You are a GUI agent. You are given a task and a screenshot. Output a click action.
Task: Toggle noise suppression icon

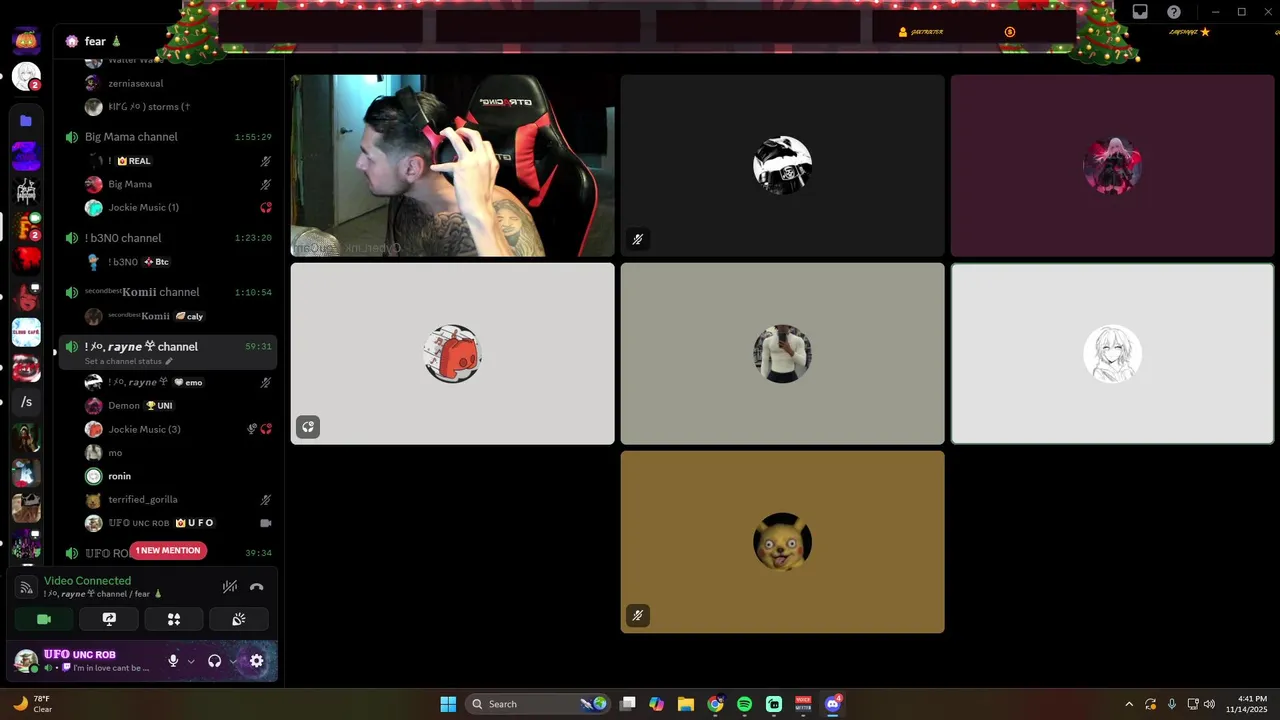[x=230, y=587]
